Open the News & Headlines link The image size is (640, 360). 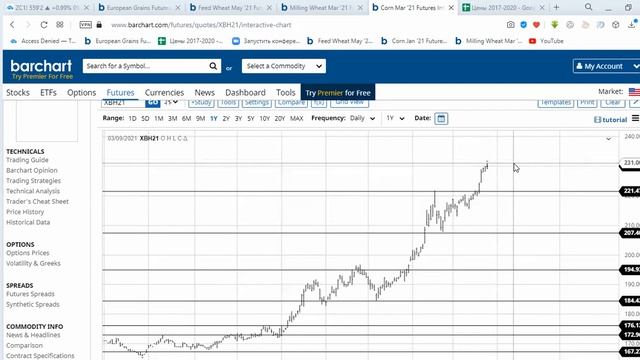coord(33,335)
